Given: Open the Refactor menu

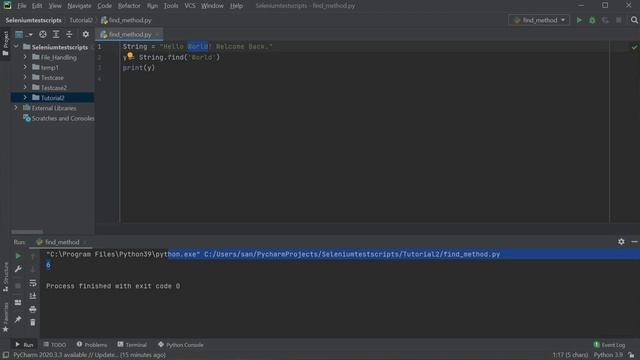Looking at the screenshot, I should (x=129, y=6).
